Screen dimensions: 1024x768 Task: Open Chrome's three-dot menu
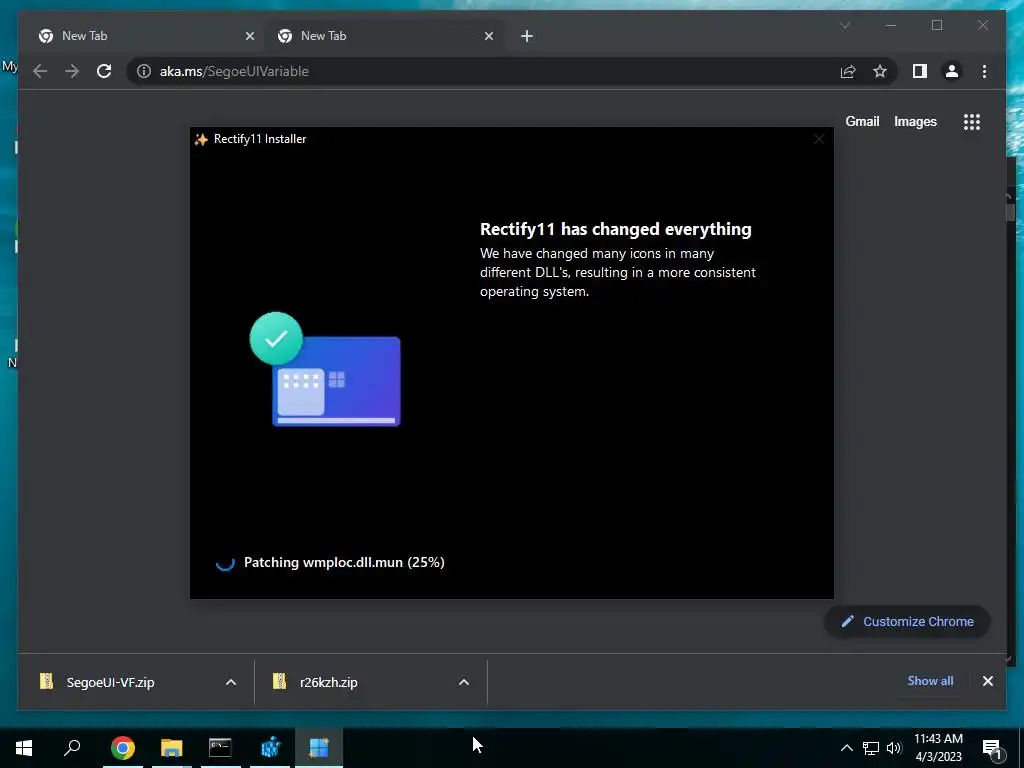tap(984, 71)
